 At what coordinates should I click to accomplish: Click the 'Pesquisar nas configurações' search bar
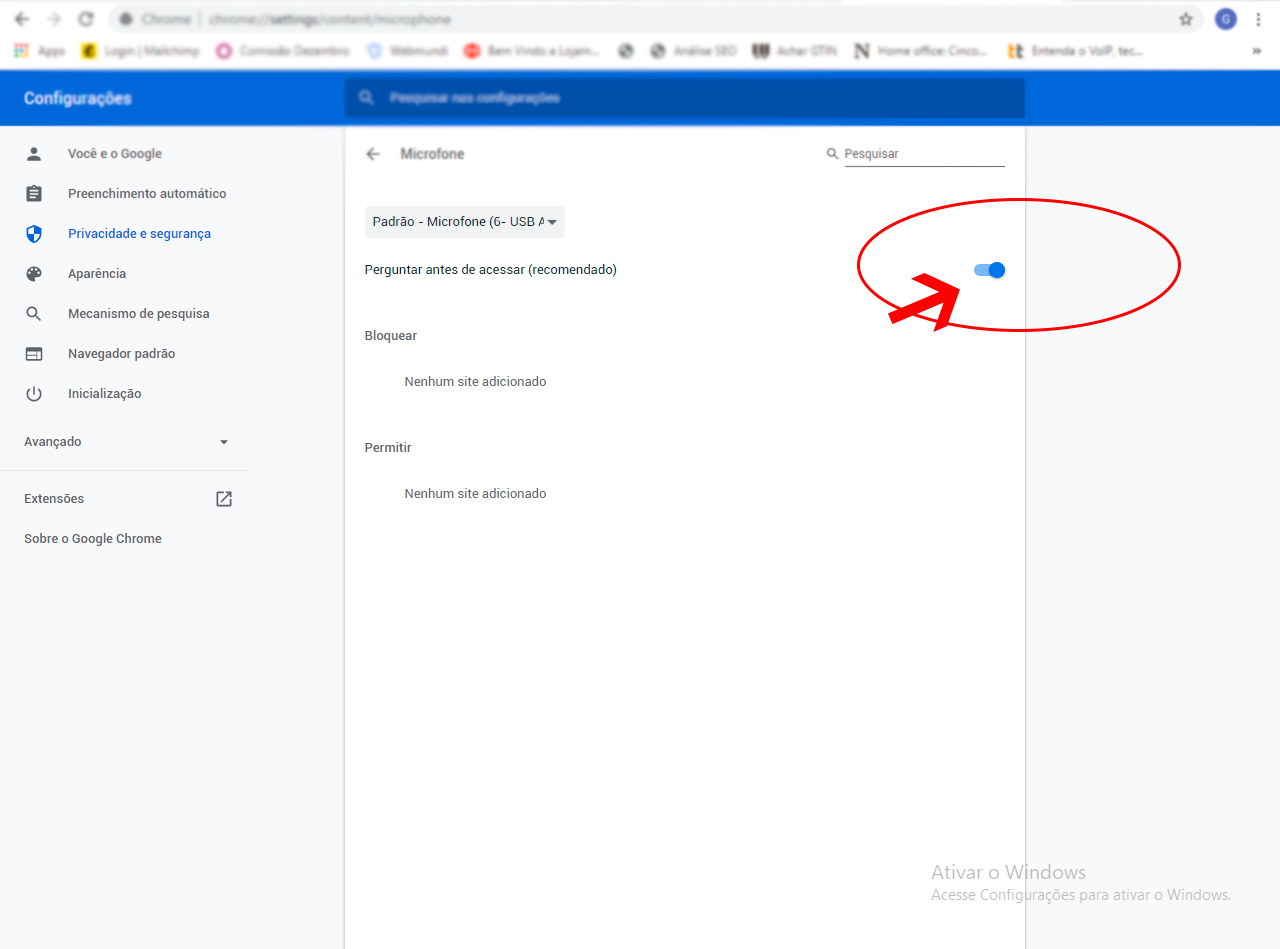click(x=684, y=98)
